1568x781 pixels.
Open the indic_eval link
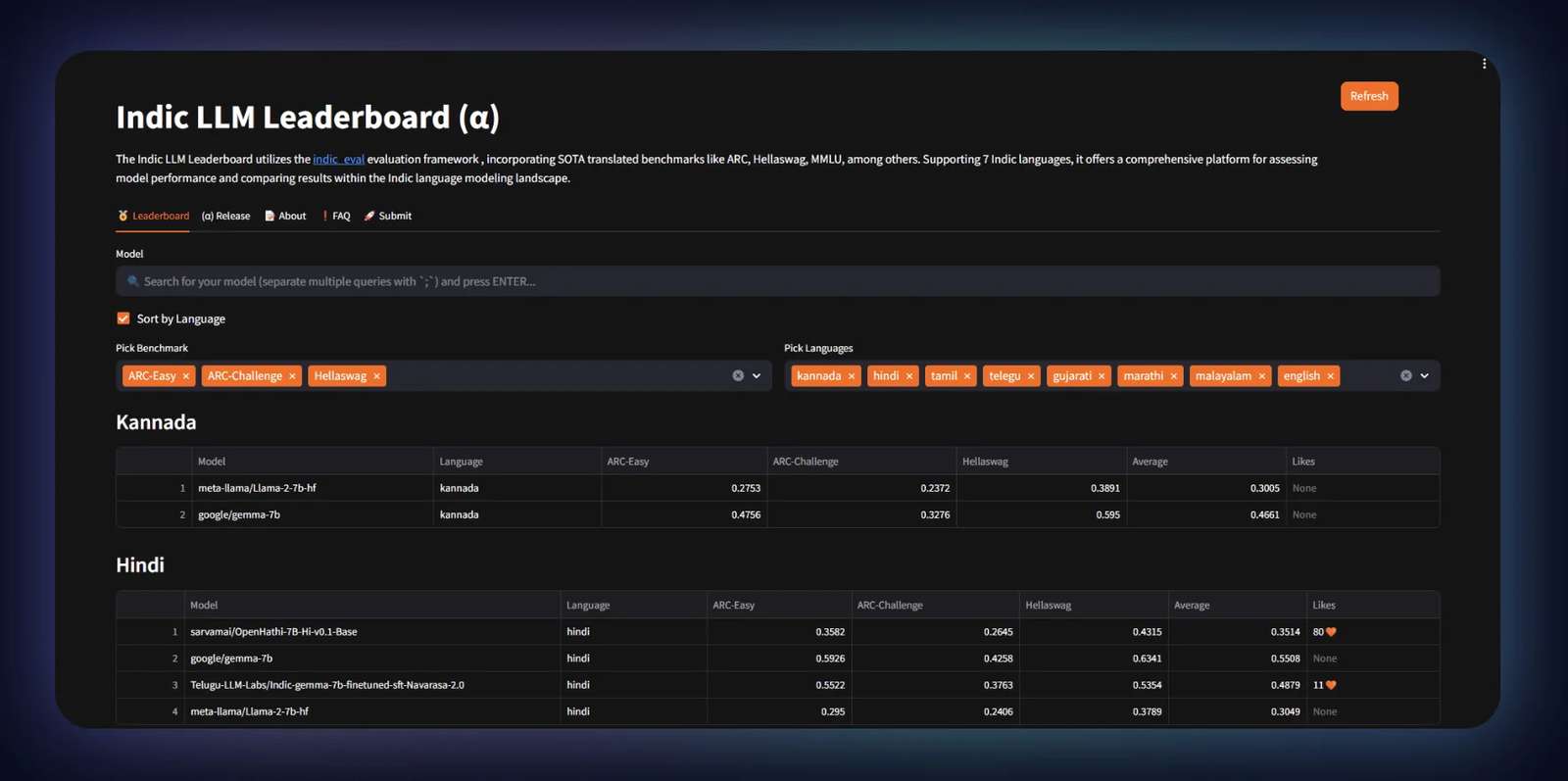[x=338, y=160]
